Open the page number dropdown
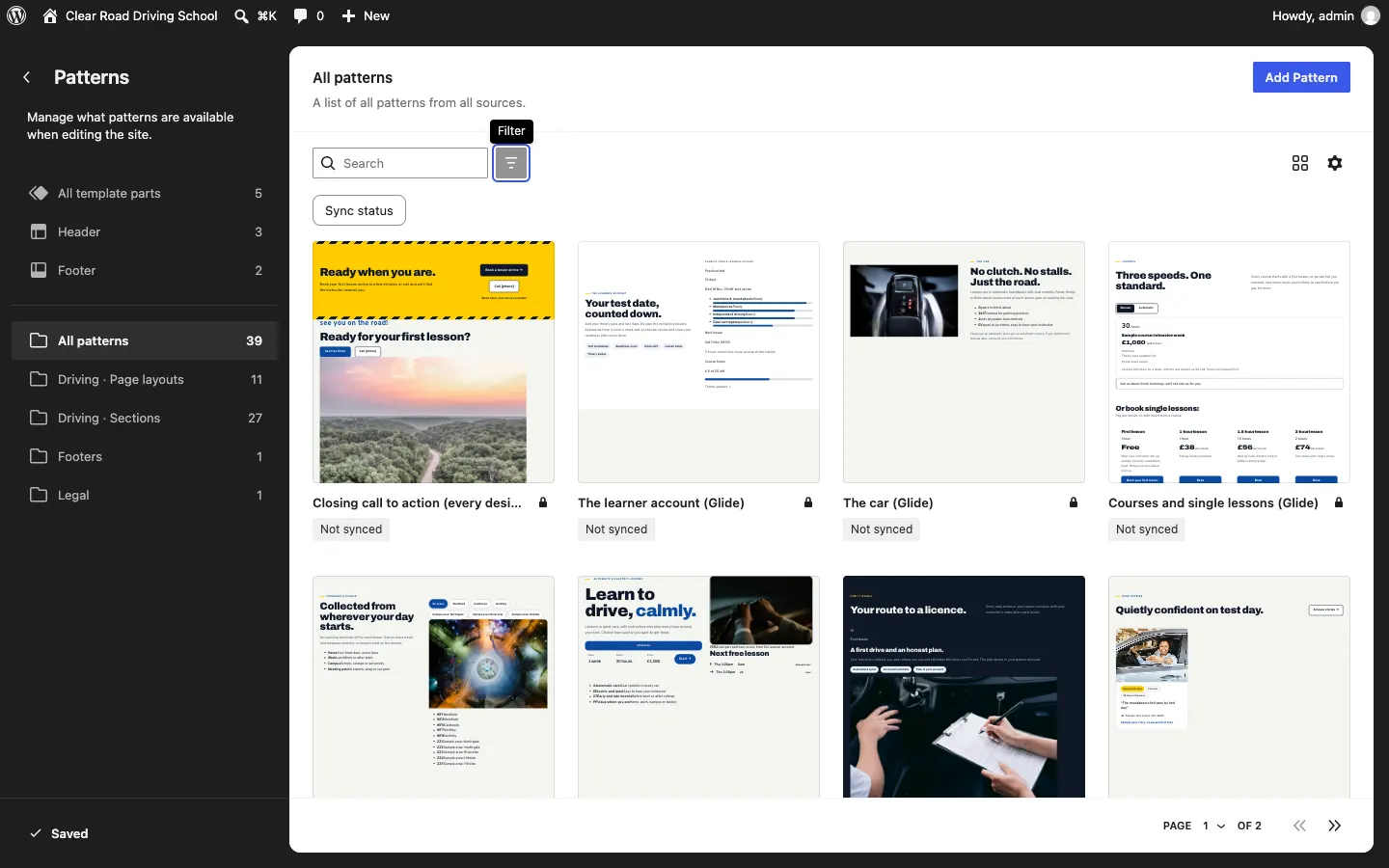This screenshot has width=1389, height=868. click(1213, 826)
